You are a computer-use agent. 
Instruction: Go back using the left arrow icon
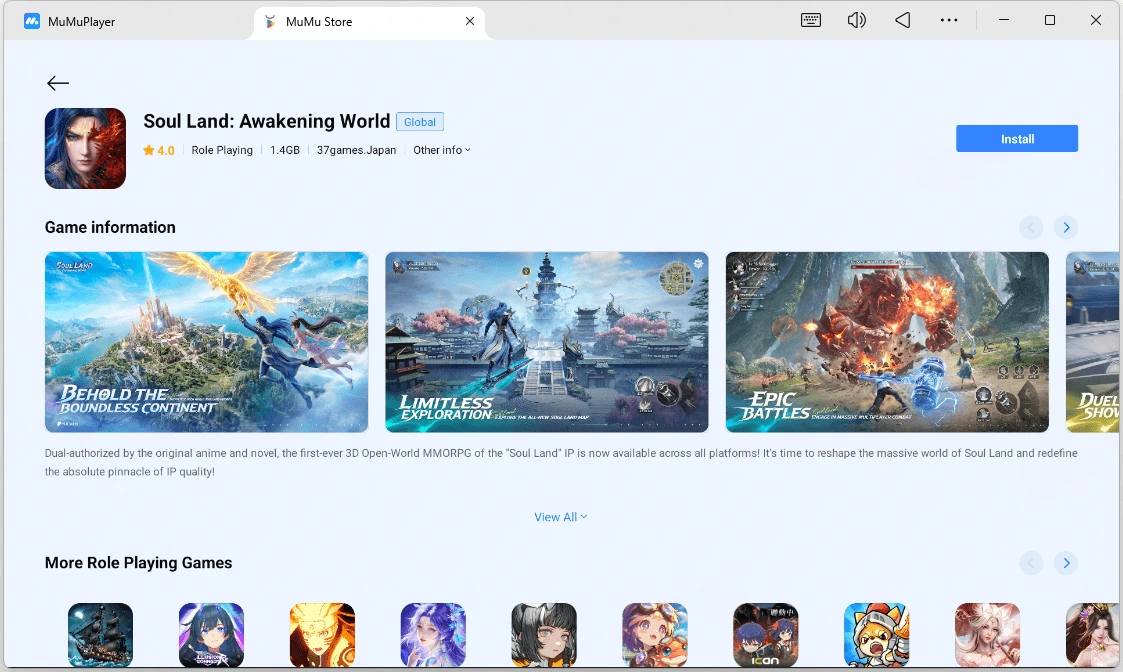pyautogui.click(x=58, y=83)
